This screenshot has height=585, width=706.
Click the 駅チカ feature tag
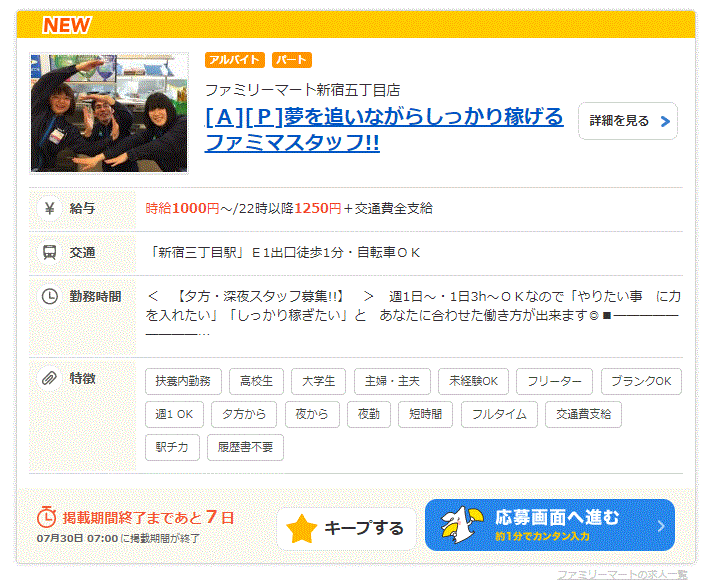172,447
